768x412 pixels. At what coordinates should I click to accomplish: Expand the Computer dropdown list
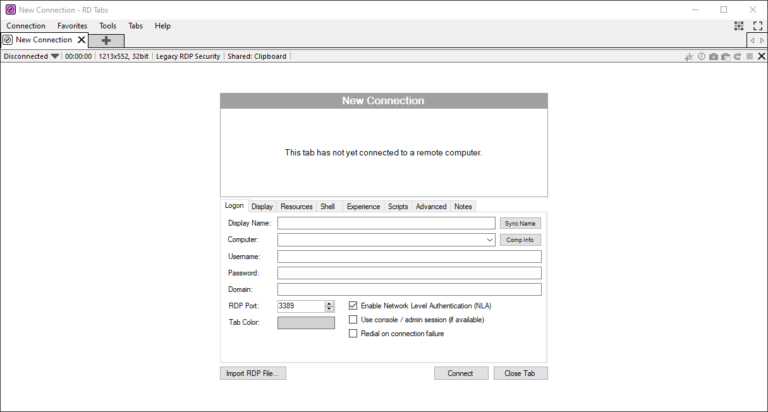coord(489,240)
